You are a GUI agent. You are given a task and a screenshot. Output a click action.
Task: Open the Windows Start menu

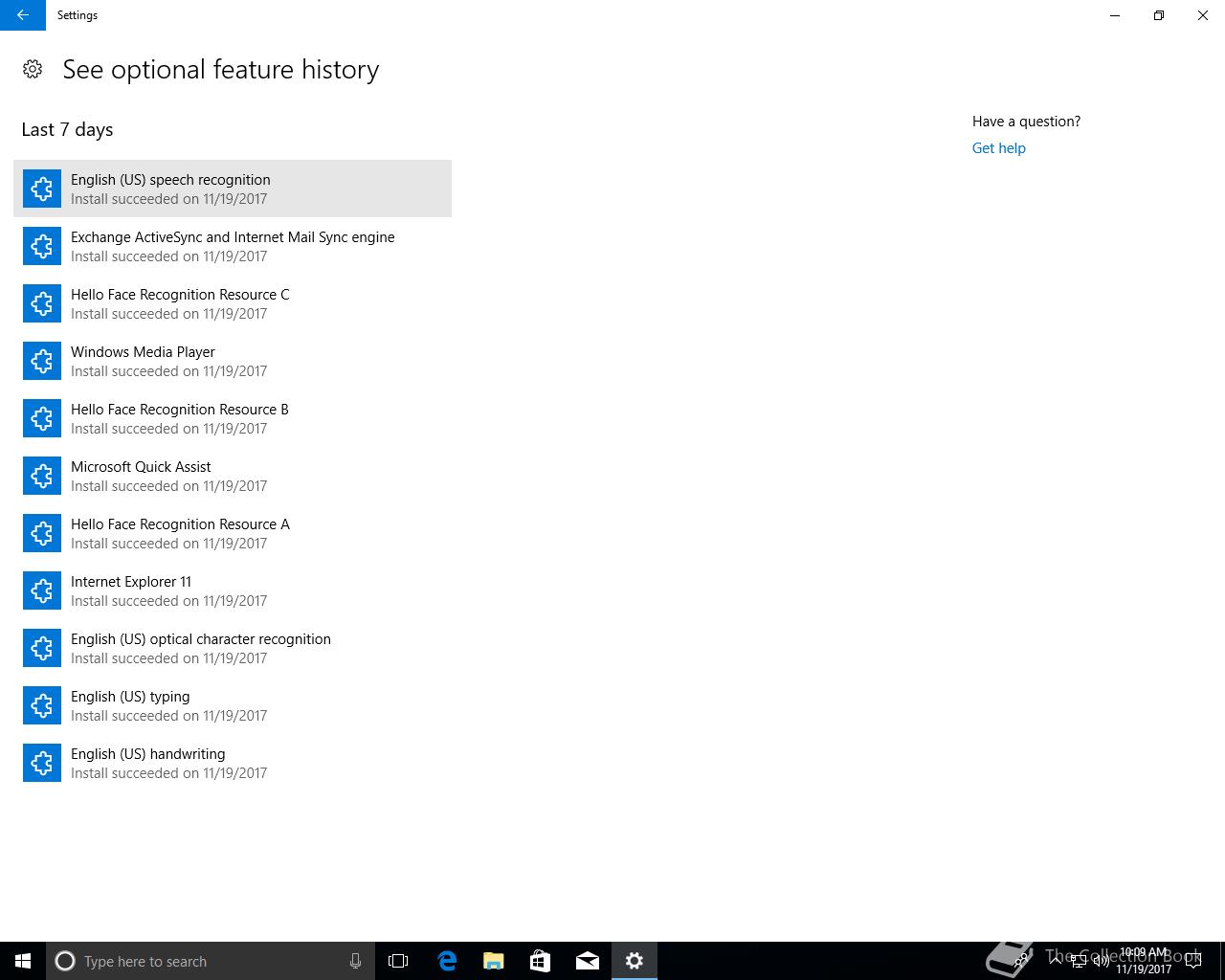(x=23, y=961)
